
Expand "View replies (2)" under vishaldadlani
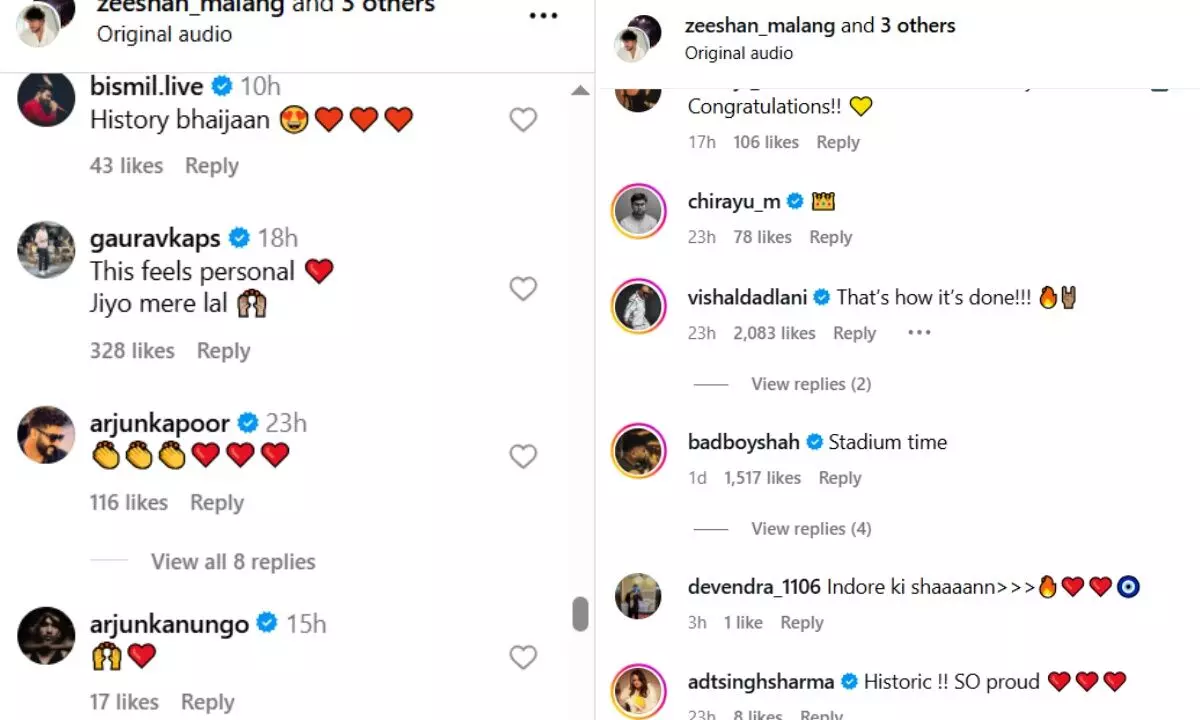pos(811,384)
